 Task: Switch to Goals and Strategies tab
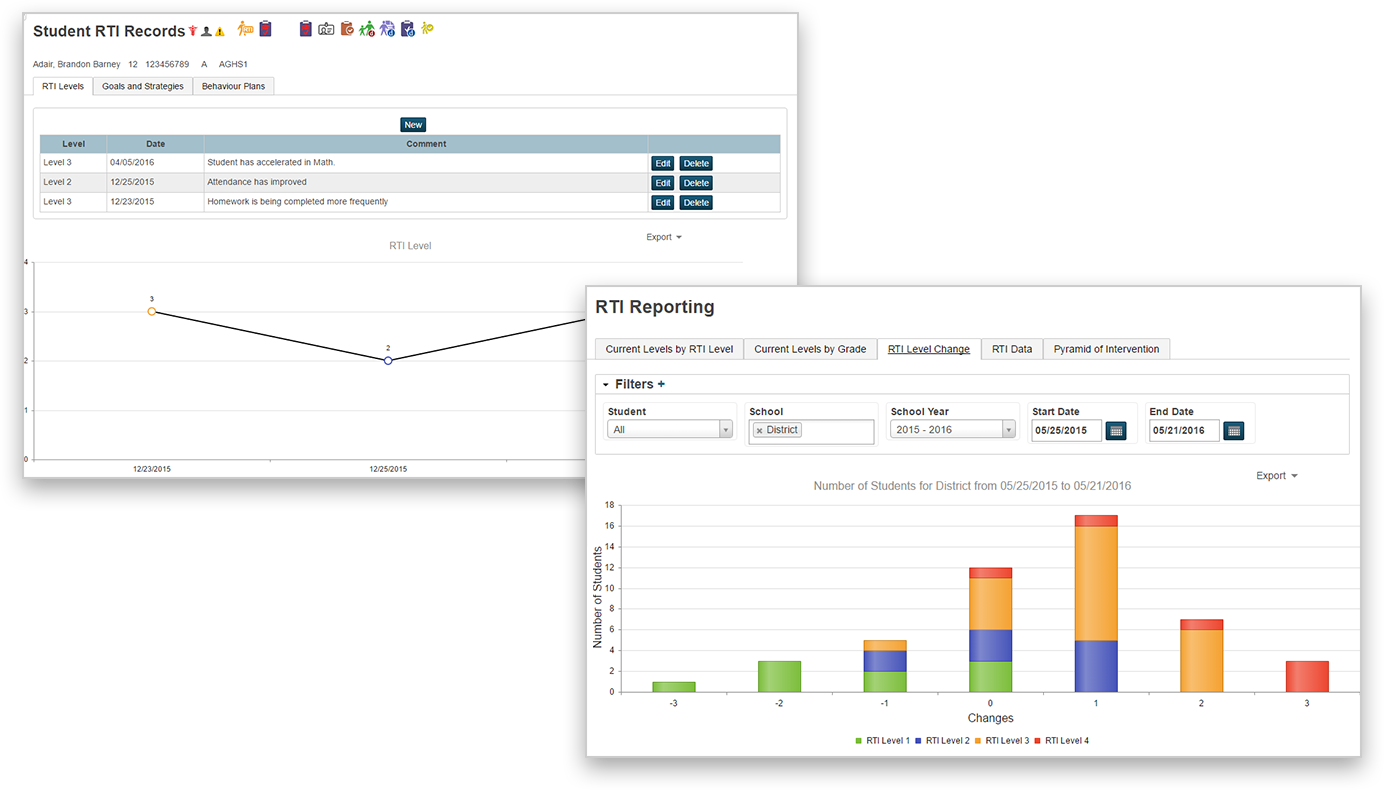[143, 86]
